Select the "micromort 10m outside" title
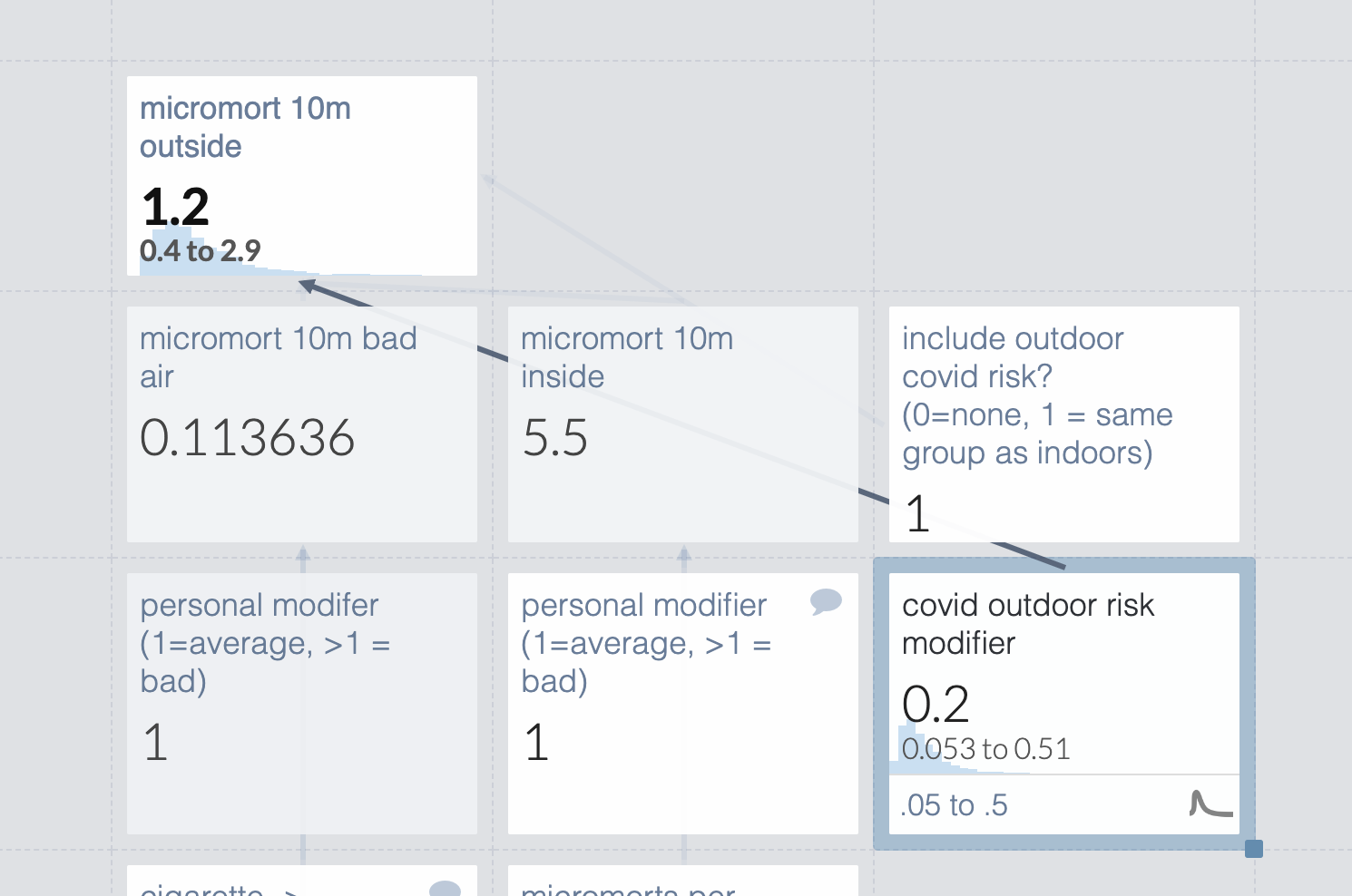Image resolution: width=1352 pixels, height=896 pixels. click(245, 127)
